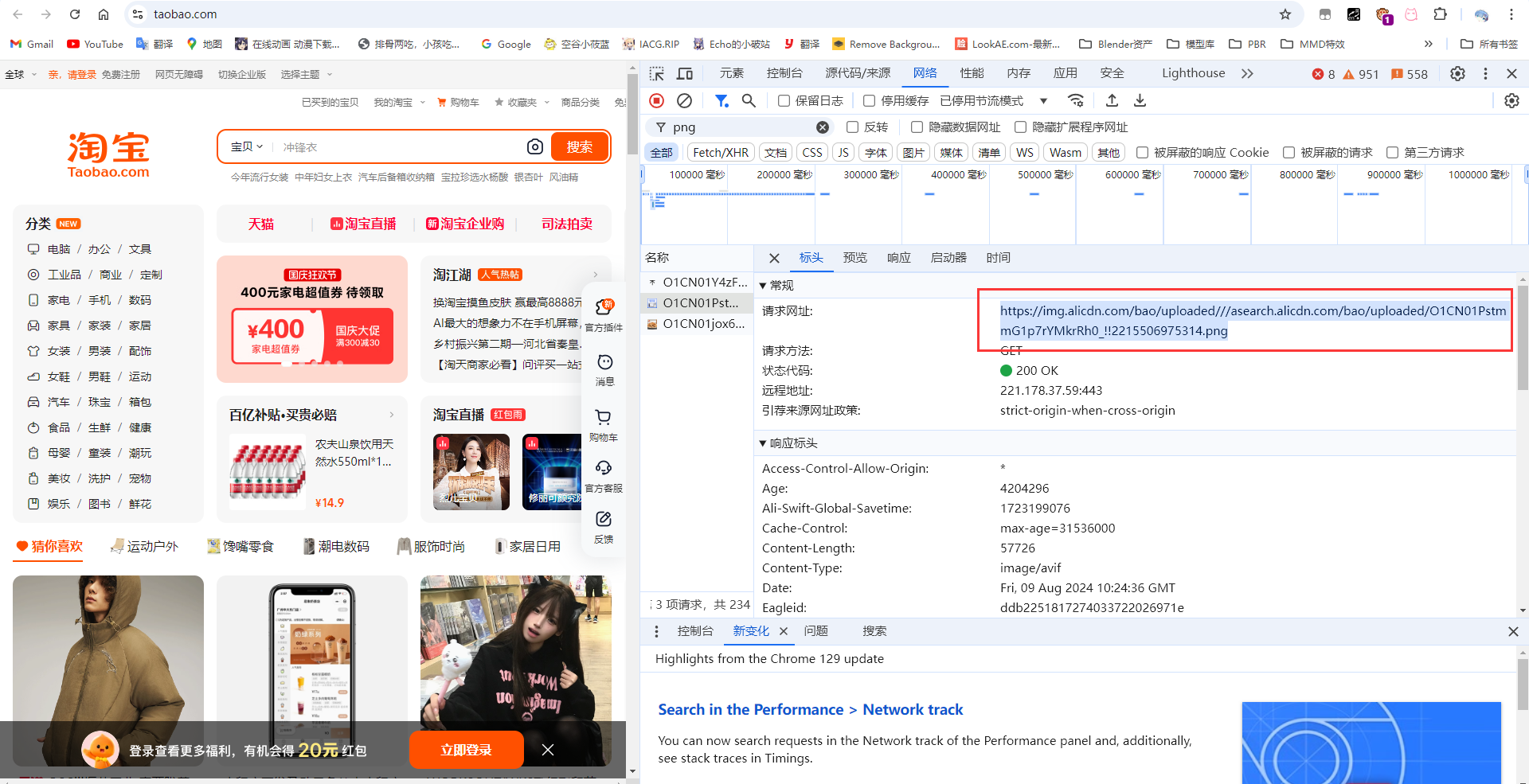The width and height of the screenshot is (1529, 784).
Task: Dismiss the login promo banner
Action: pos(548,750)
